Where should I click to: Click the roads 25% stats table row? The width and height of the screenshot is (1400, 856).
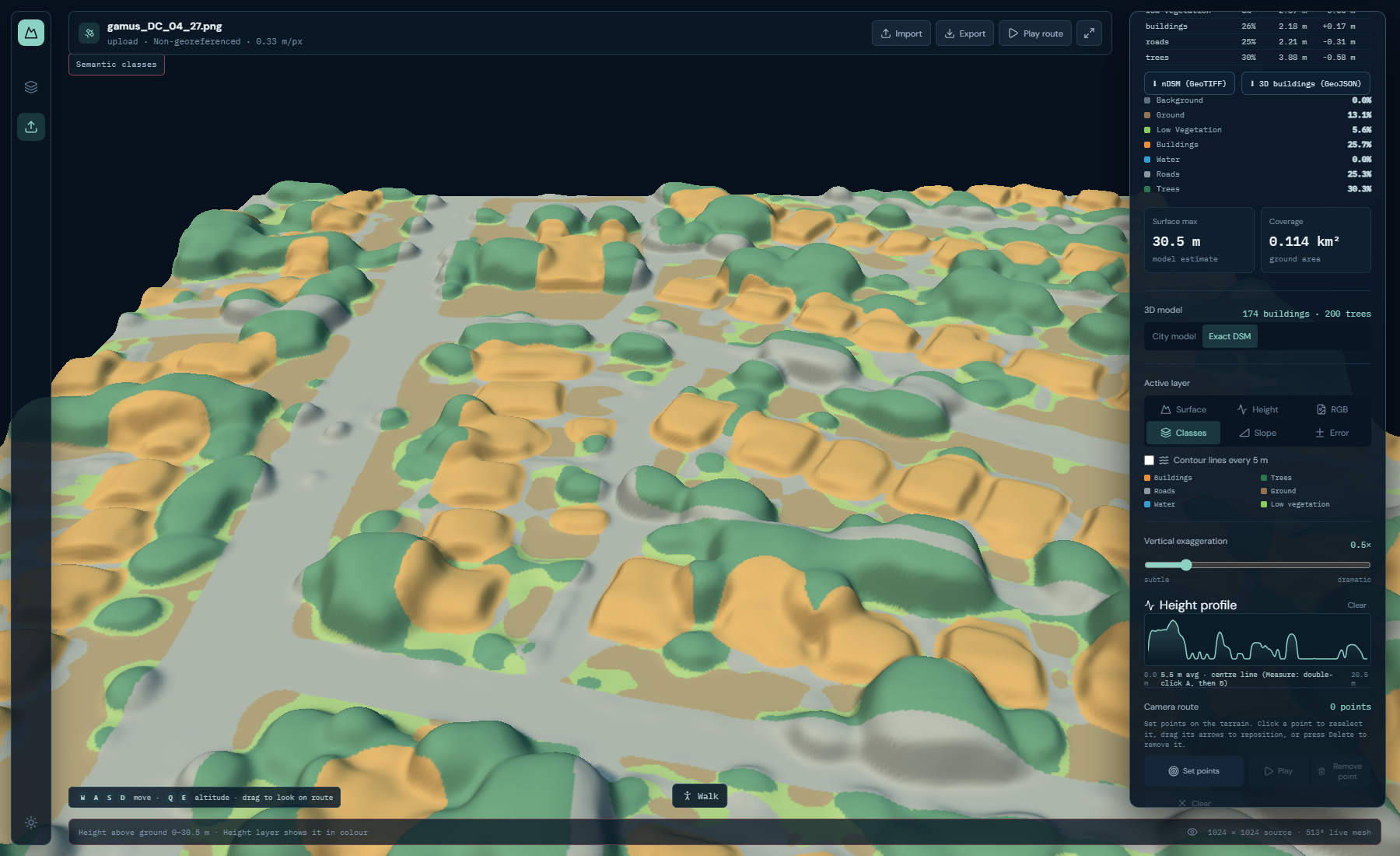[1257, 42]
